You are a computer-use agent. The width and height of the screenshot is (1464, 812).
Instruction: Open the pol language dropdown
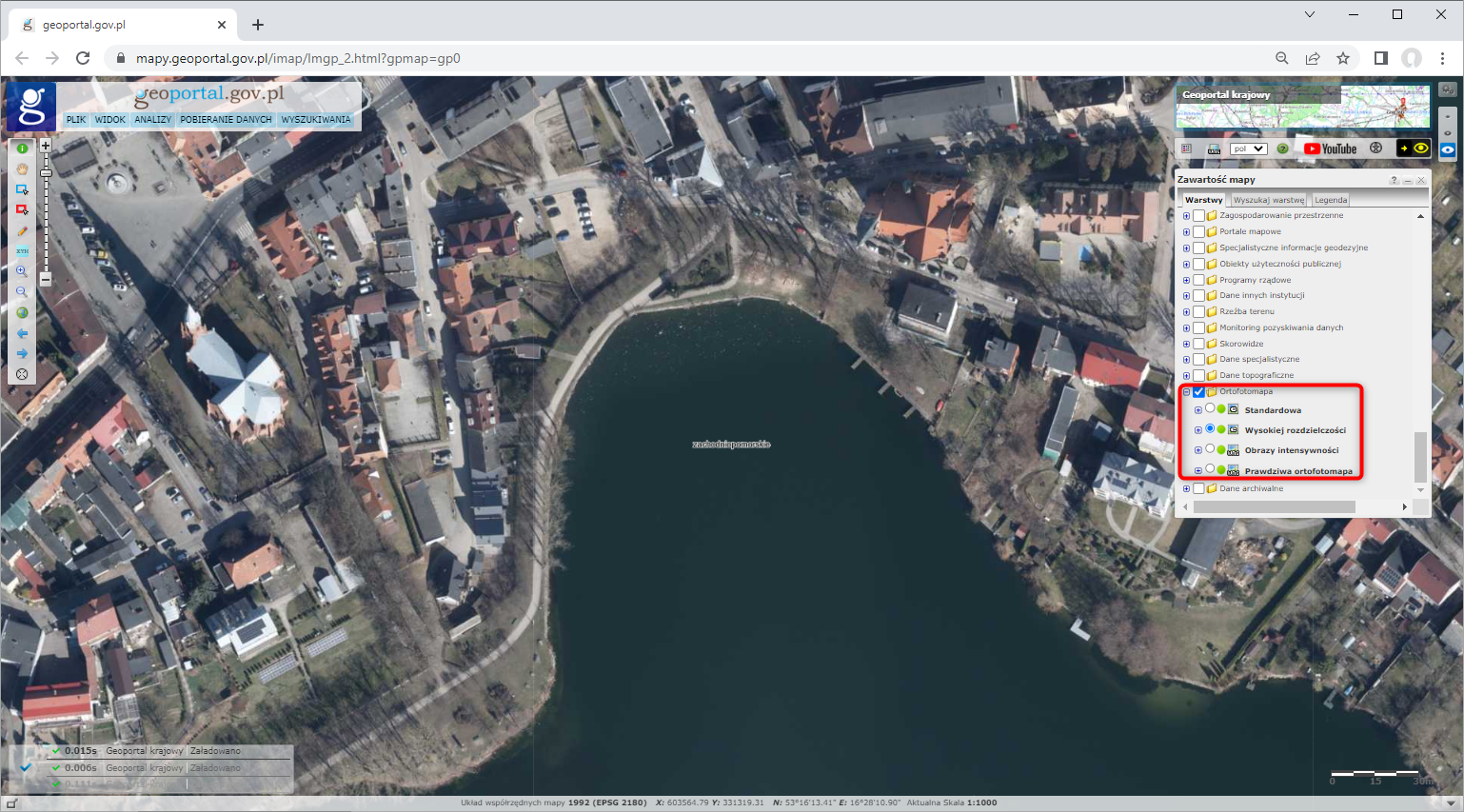click(x=1247, y=149)
